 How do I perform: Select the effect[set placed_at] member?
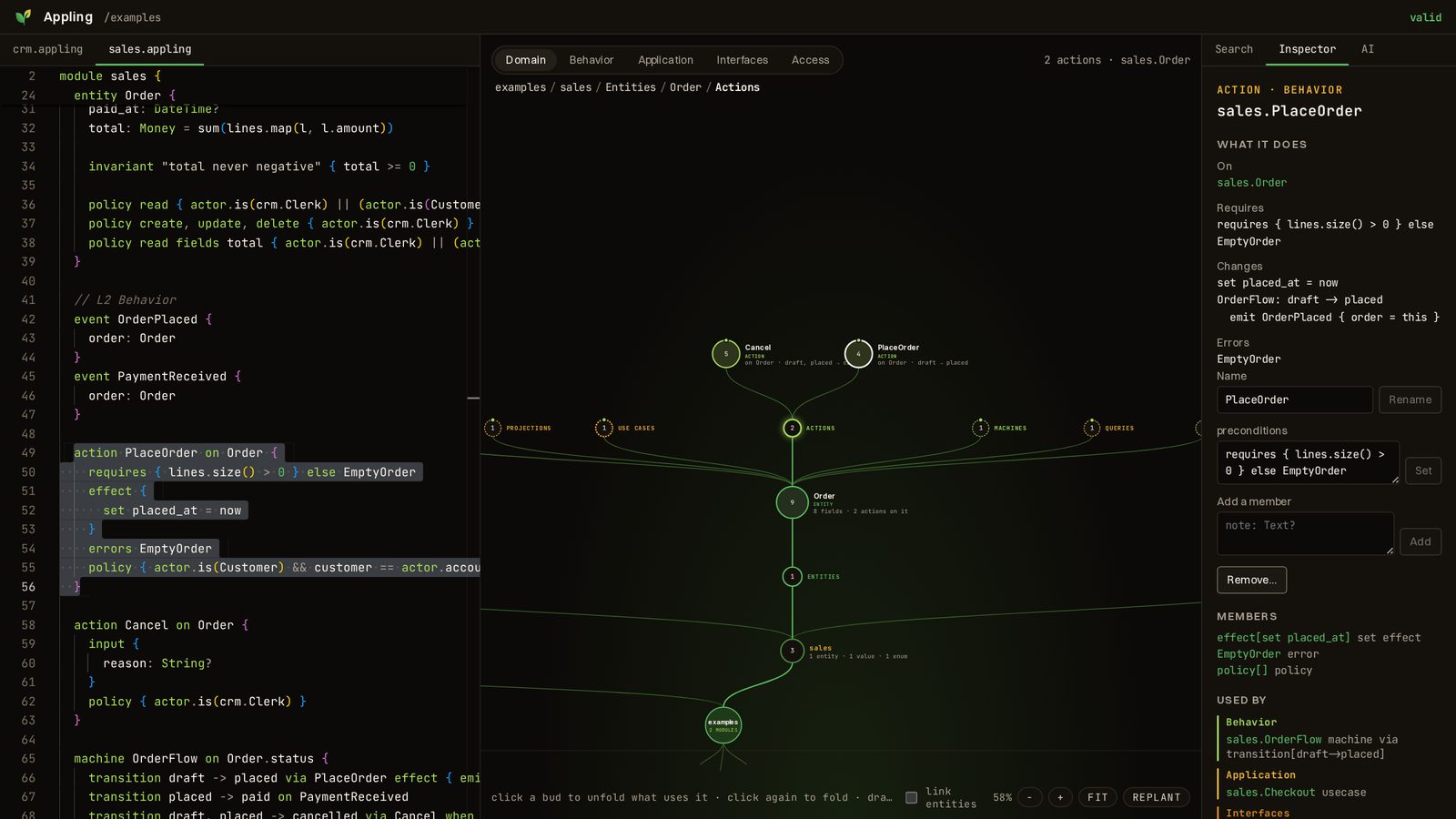(1283, 638)
